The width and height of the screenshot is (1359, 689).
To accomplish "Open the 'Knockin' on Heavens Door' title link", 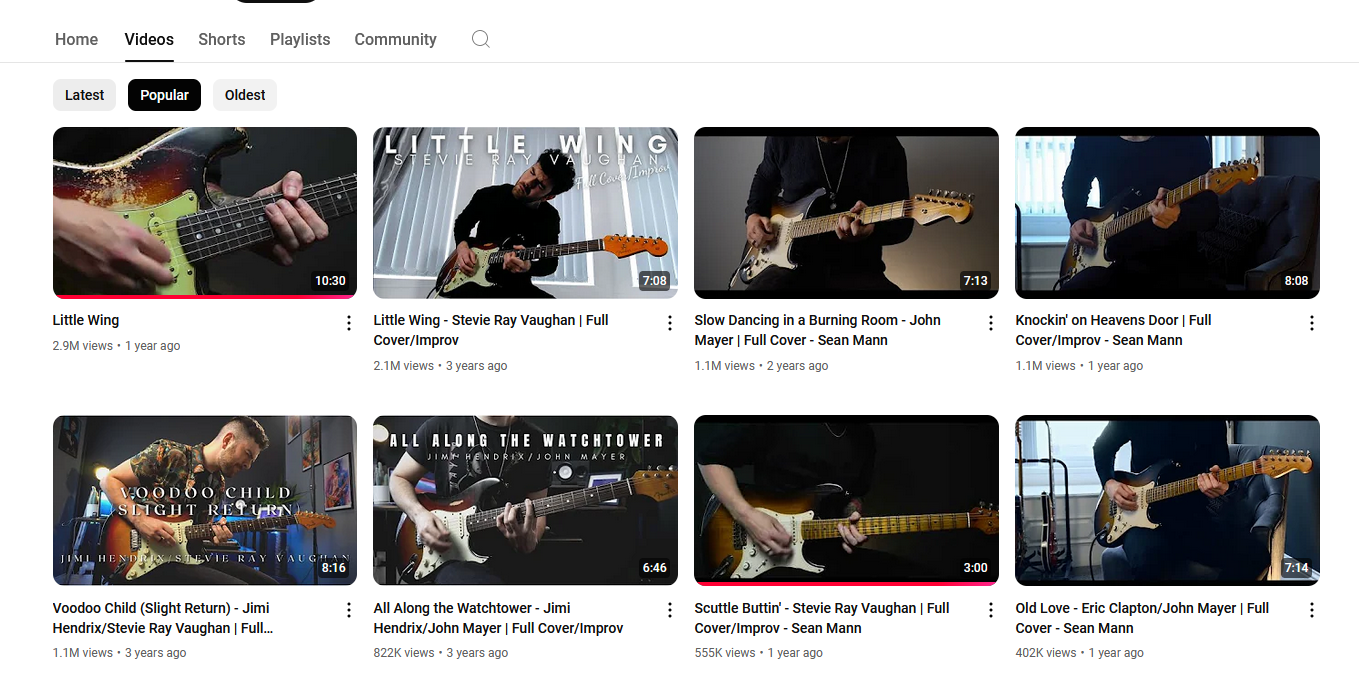I will (1114, 330).
